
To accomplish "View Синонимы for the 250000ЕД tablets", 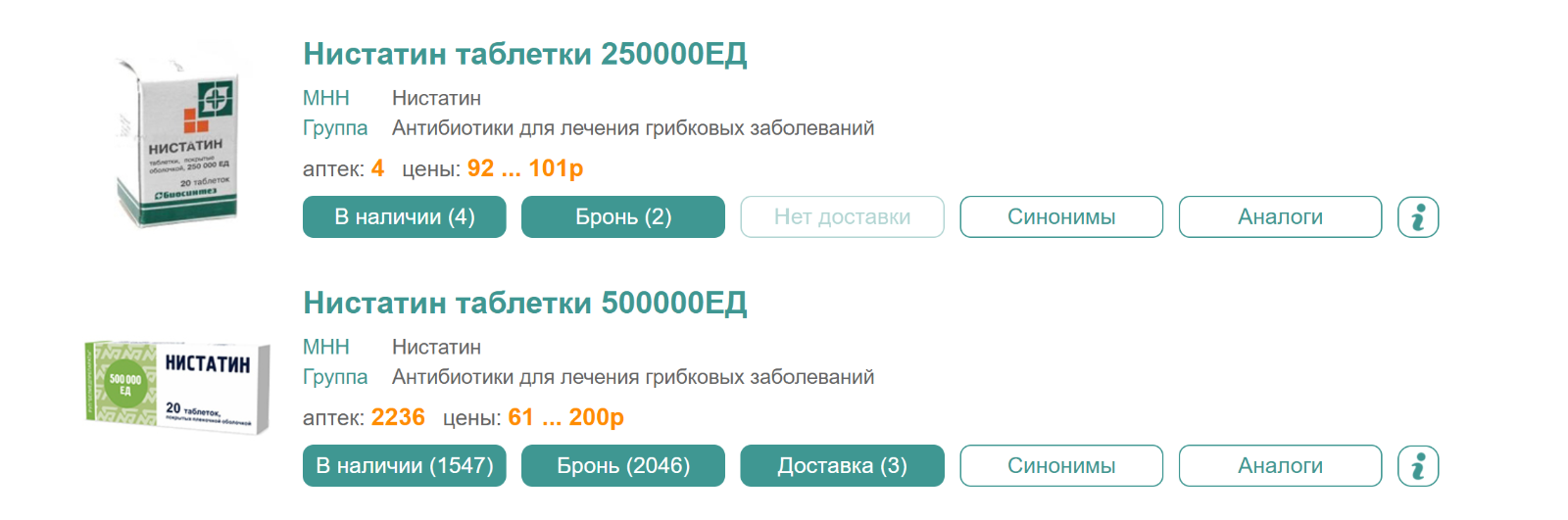I will (x=1061, y=216).
